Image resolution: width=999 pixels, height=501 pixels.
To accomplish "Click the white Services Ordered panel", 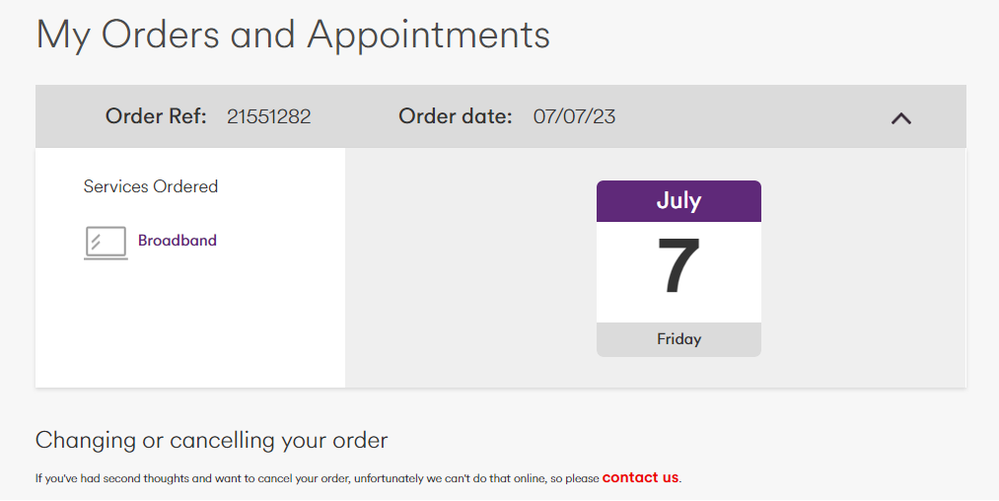I will click(190, 268).
